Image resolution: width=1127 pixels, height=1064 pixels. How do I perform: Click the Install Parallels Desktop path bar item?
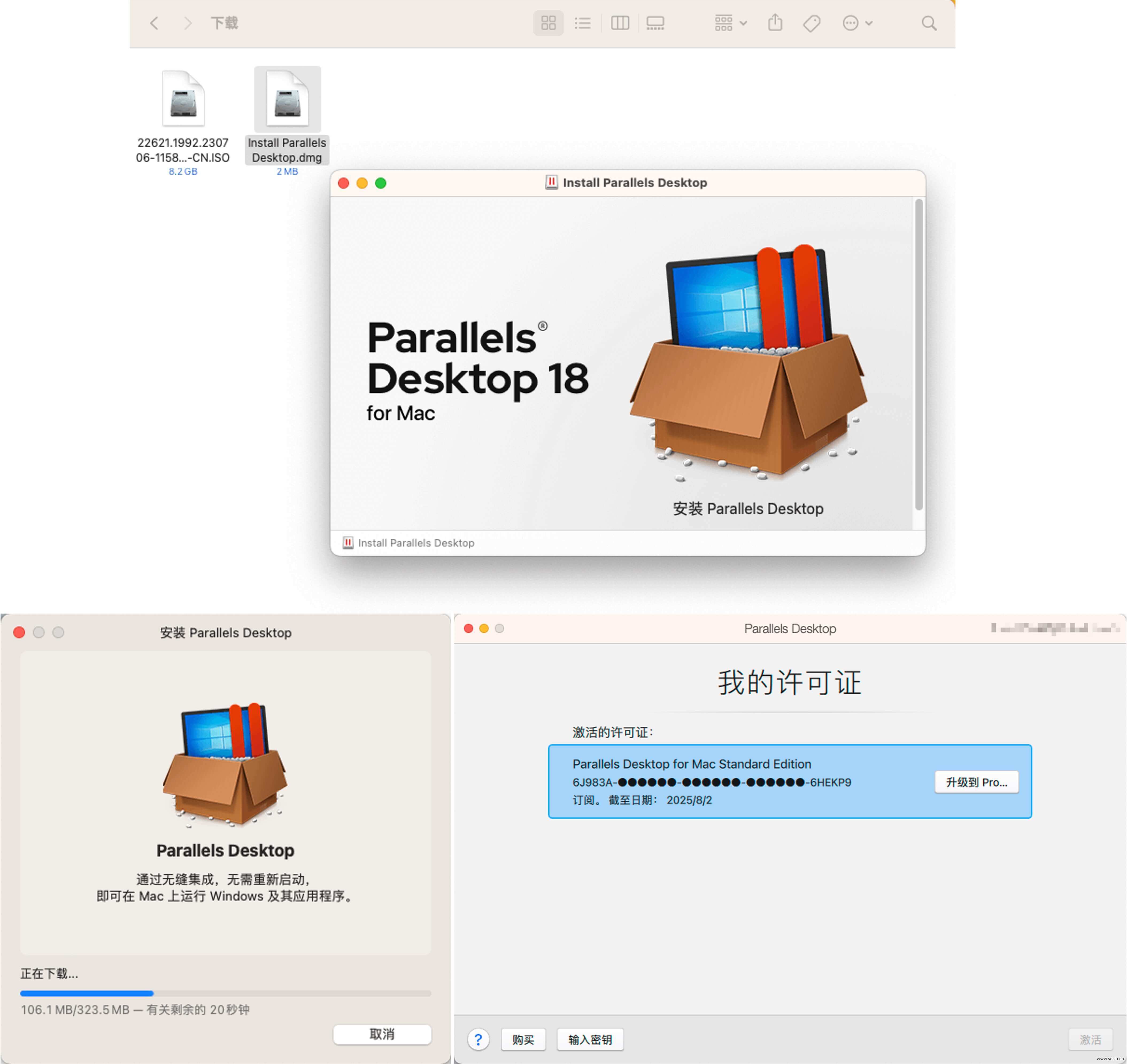click(x=408, y=543)
